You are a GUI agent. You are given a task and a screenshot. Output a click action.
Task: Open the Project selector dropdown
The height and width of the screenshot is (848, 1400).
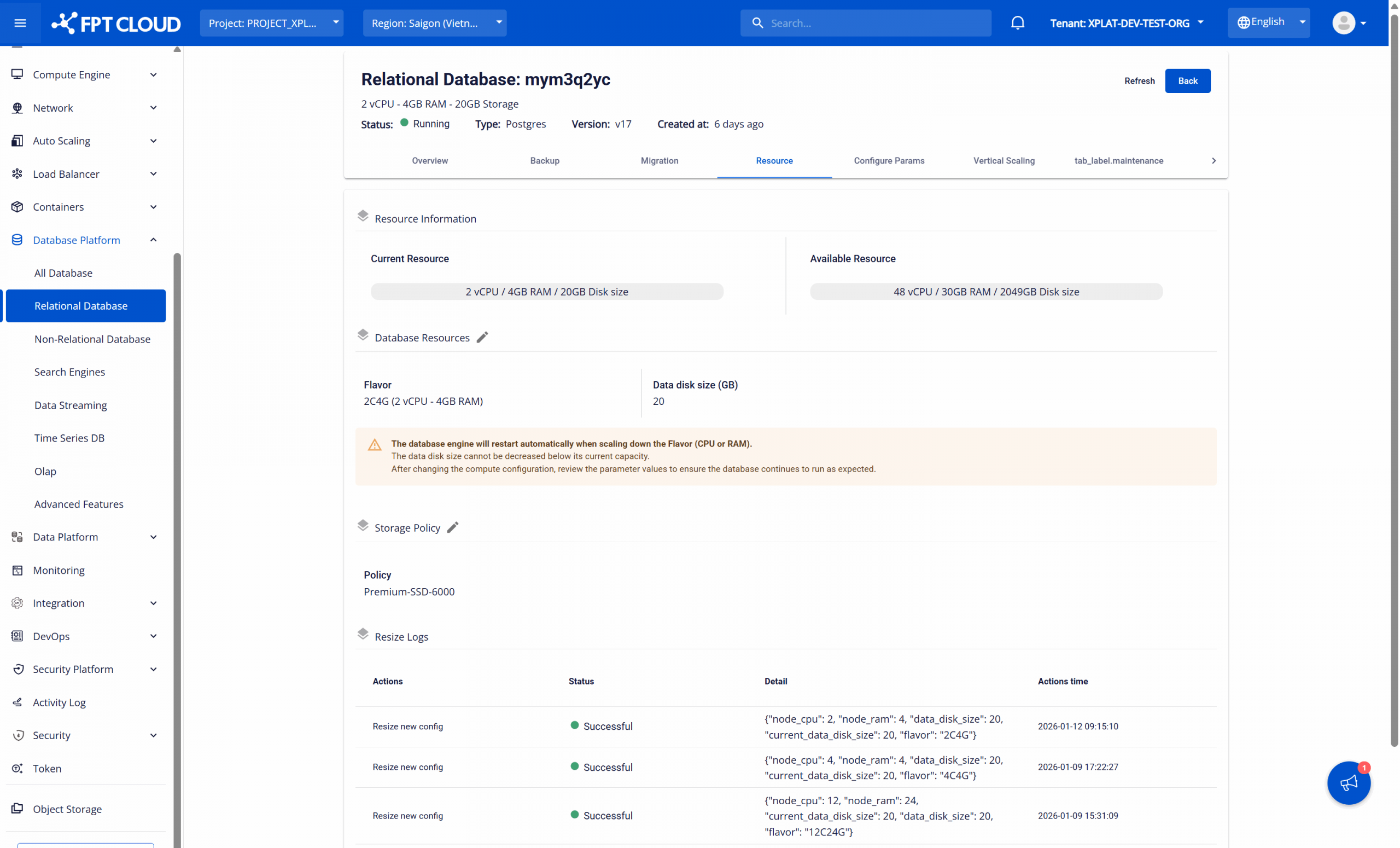(272, 23)
